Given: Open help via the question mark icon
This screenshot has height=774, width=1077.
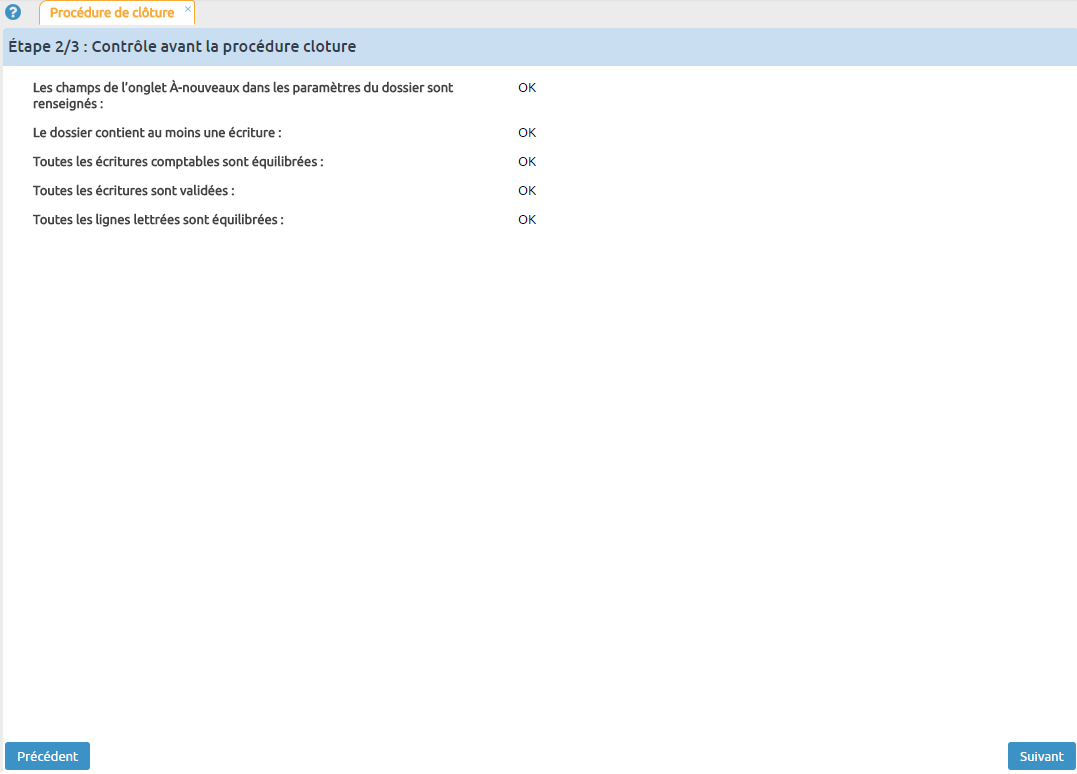Looking at the screenshot, I should point(11,12).
